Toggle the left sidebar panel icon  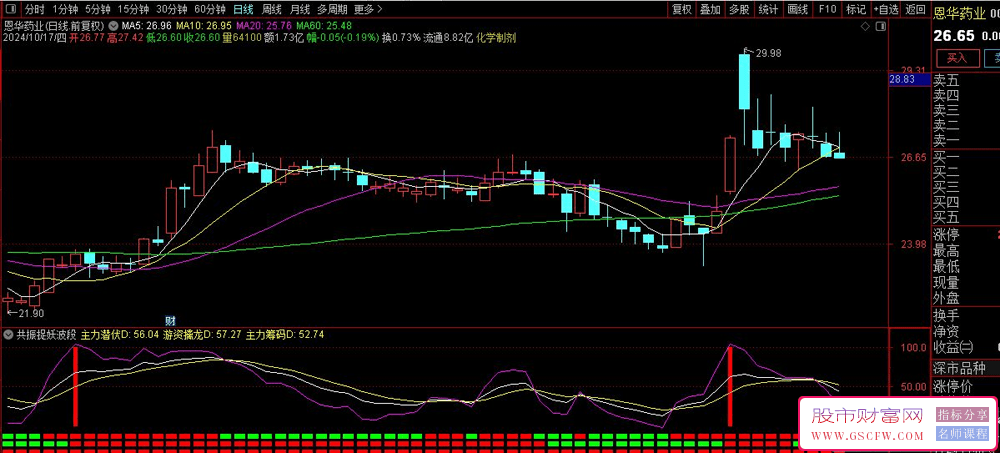[x=11, y=9]
